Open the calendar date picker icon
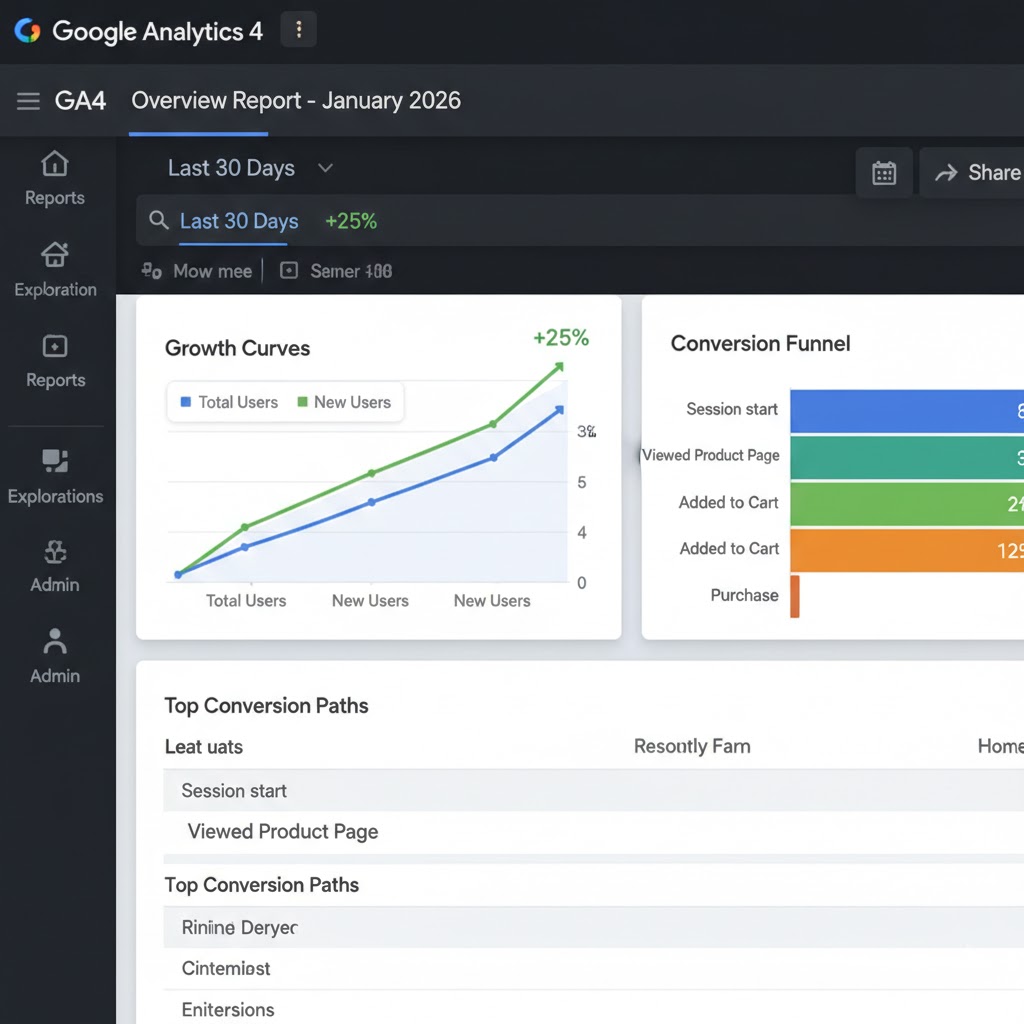1024x1024 pixels. click(x=884, y=172)
